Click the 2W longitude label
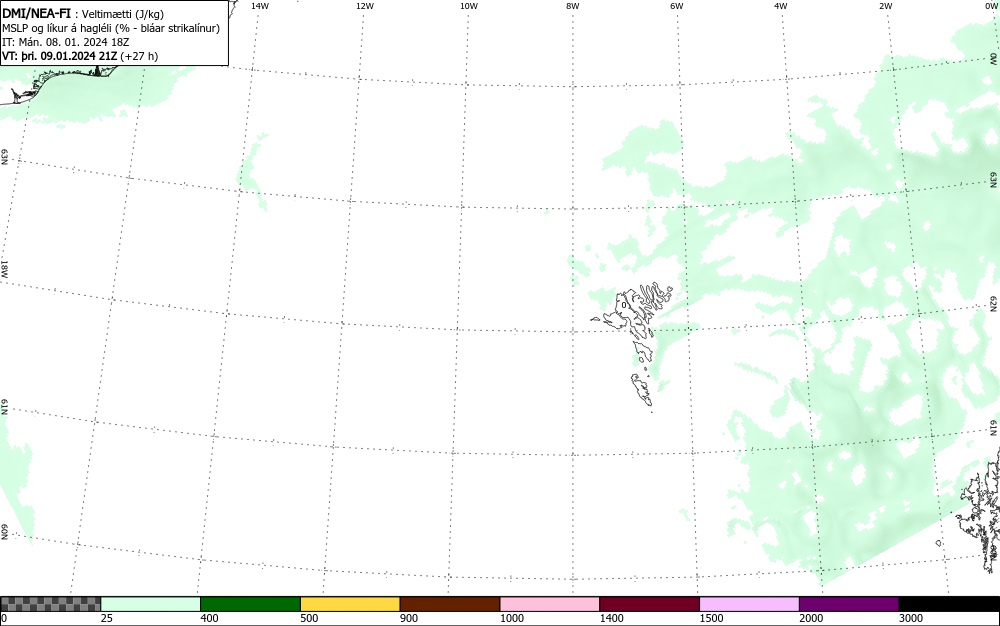 (885, 6)
